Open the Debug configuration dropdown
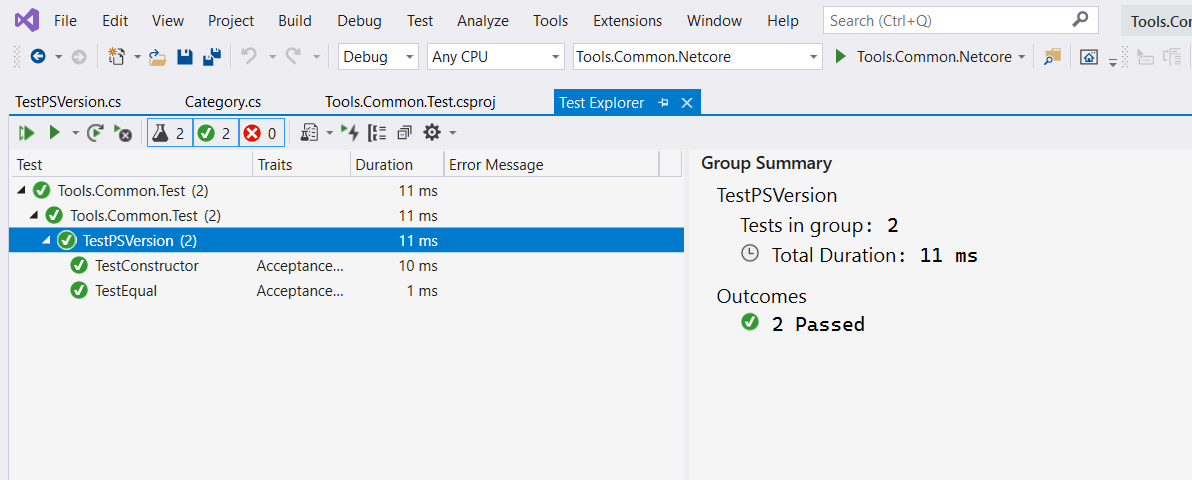 point(379,57)
